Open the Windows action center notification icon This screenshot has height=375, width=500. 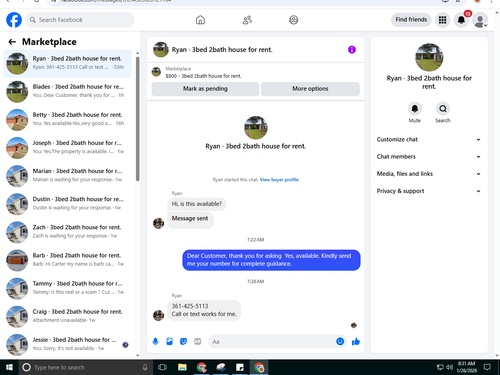[487, 367]
